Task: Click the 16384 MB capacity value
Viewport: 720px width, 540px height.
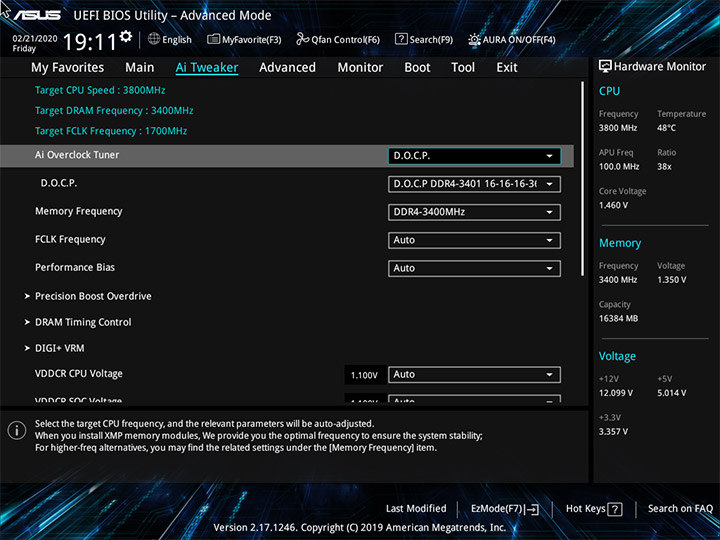Action: click(x=619, y=318)
